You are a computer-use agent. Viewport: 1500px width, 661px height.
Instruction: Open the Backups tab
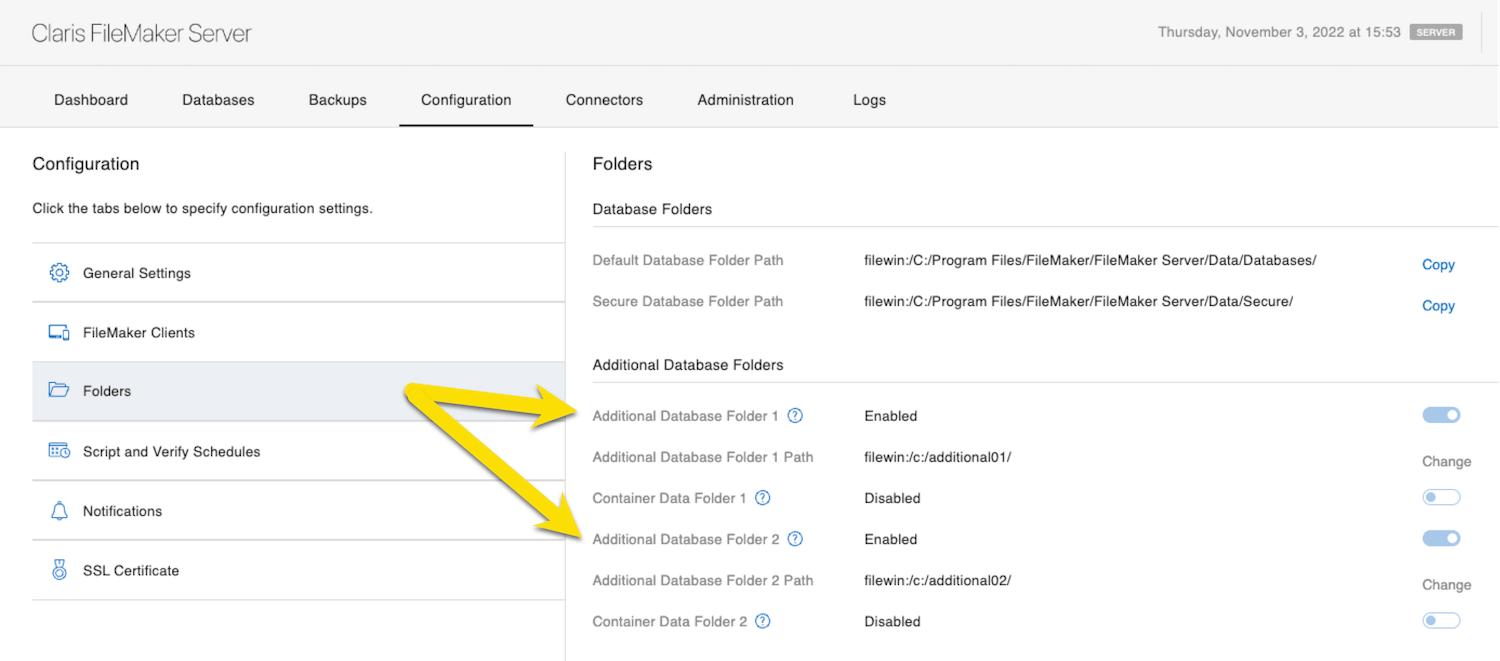tap(338, 100)
